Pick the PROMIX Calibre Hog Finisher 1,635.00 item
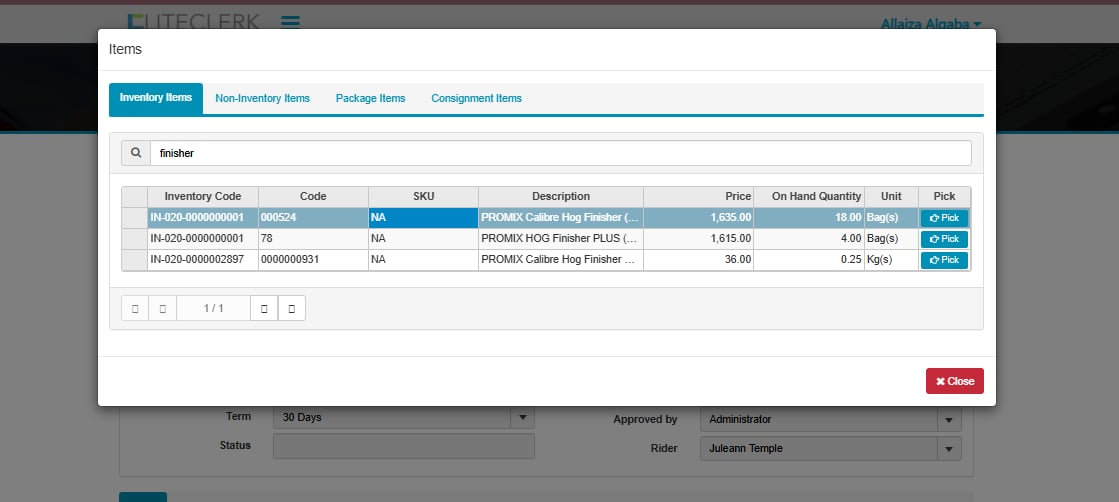 coord(944,219)
